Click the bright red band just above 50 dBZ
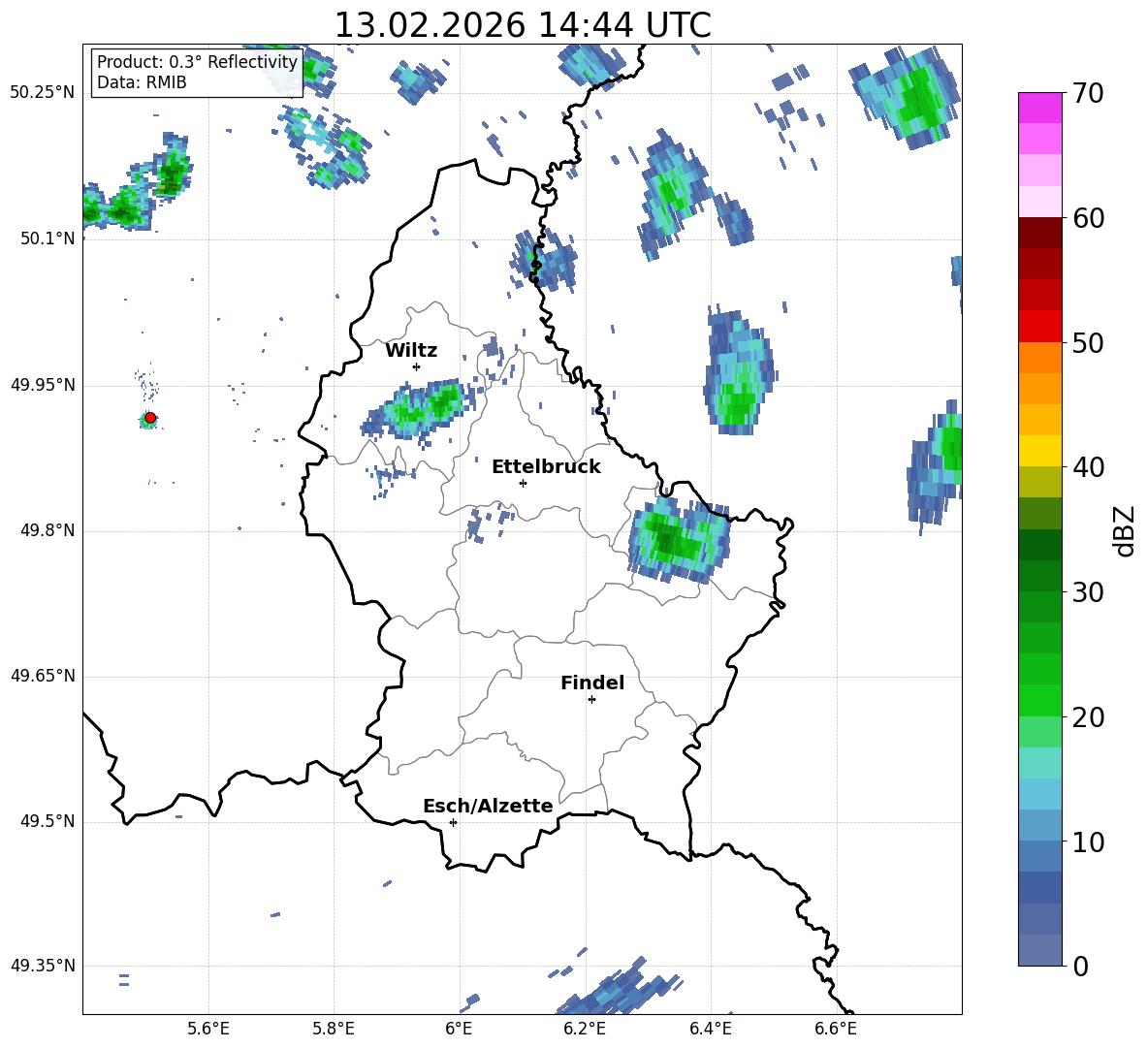This screenshot has height=1048, width=1148. pos(1040,327)
